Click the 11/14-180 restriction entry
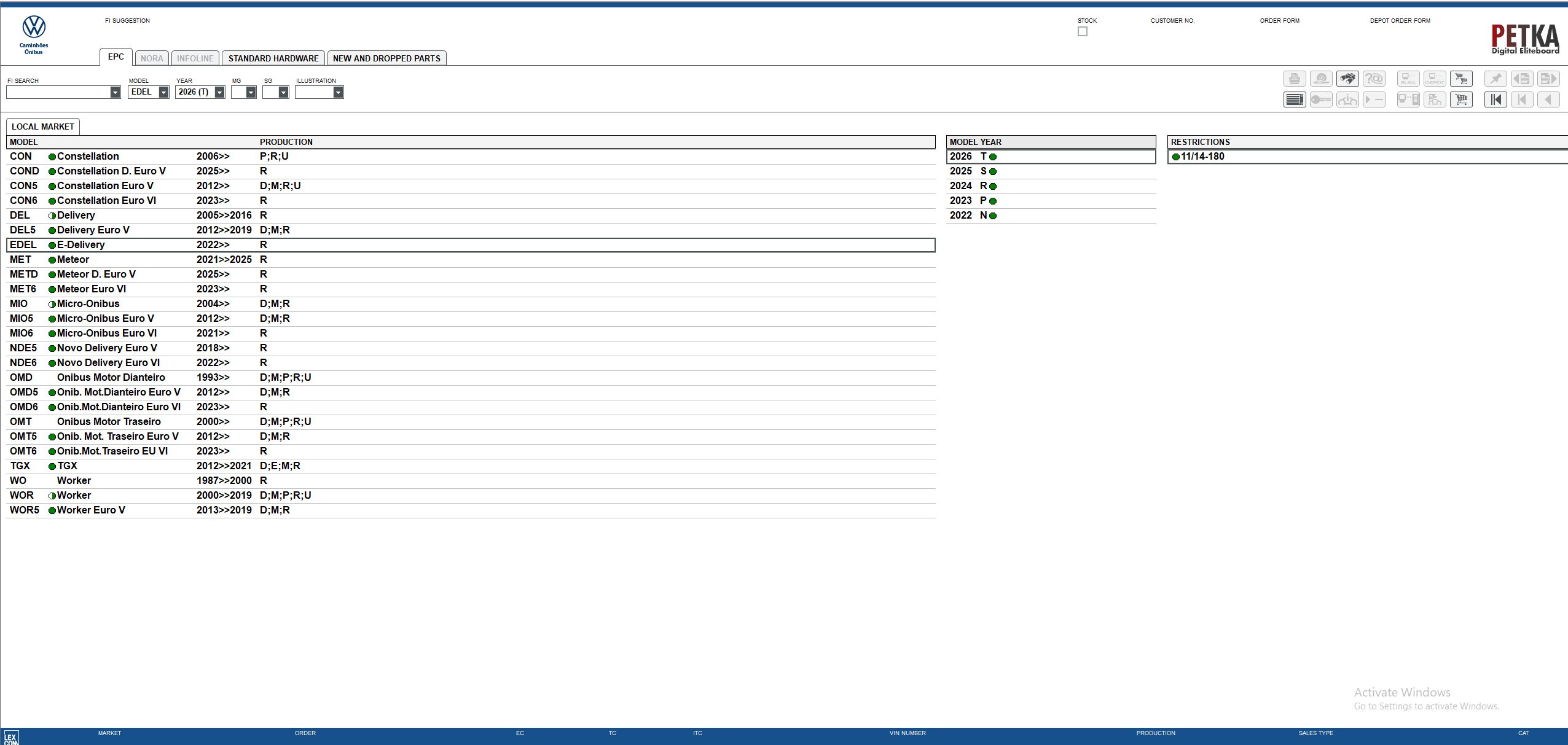Screen dimensions: 1568x745 click(1202, 156)
